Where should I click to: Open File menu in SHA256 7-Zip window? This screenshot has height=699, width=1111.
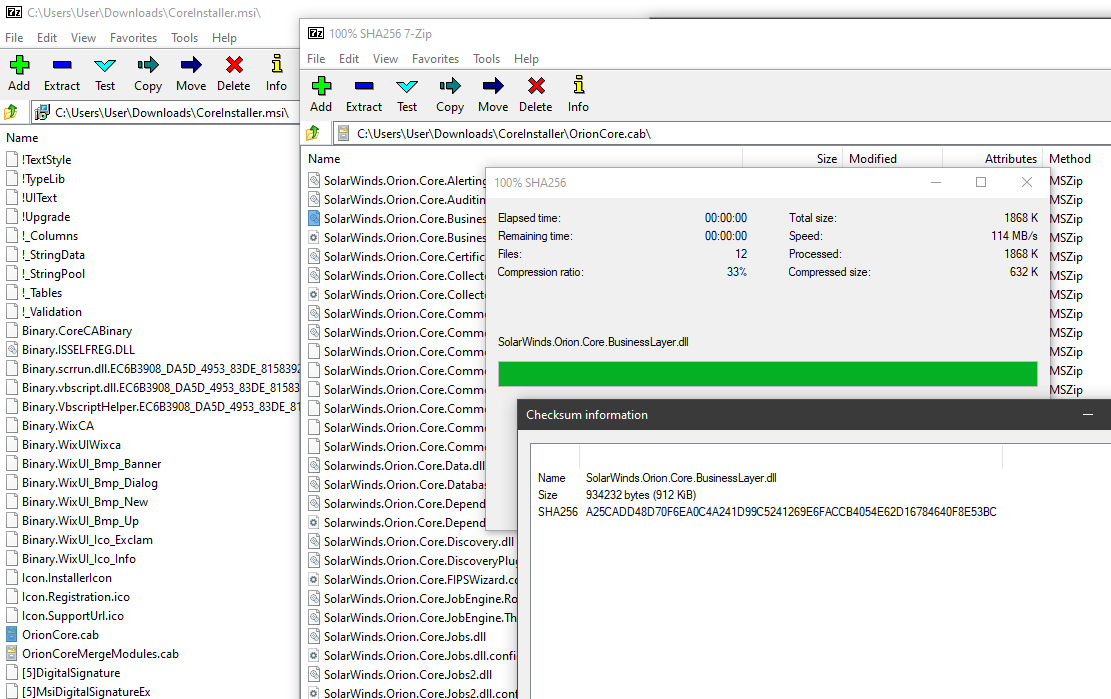[x=316, y=59]
